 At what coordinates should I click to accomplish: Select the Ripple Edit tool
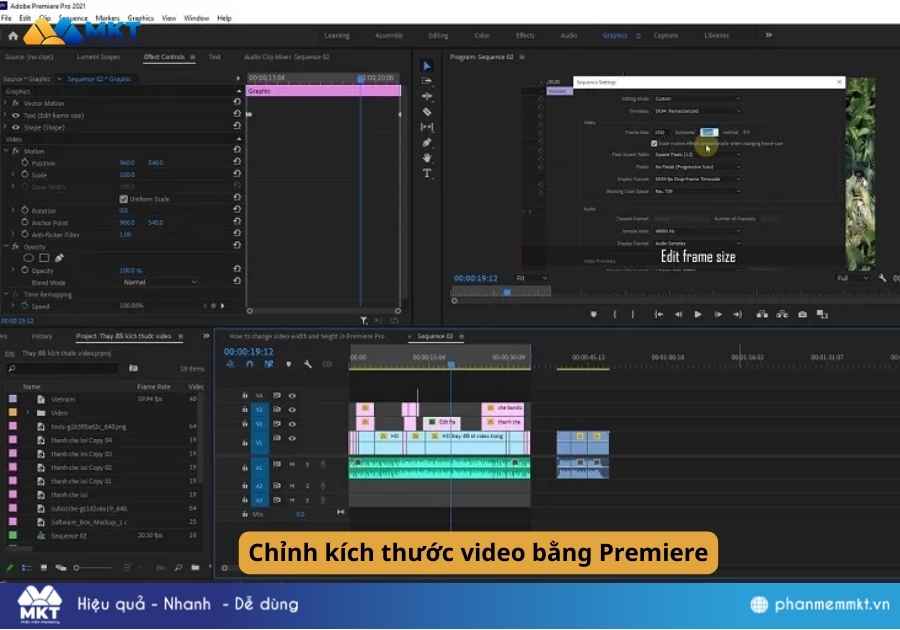click(426, 96)
